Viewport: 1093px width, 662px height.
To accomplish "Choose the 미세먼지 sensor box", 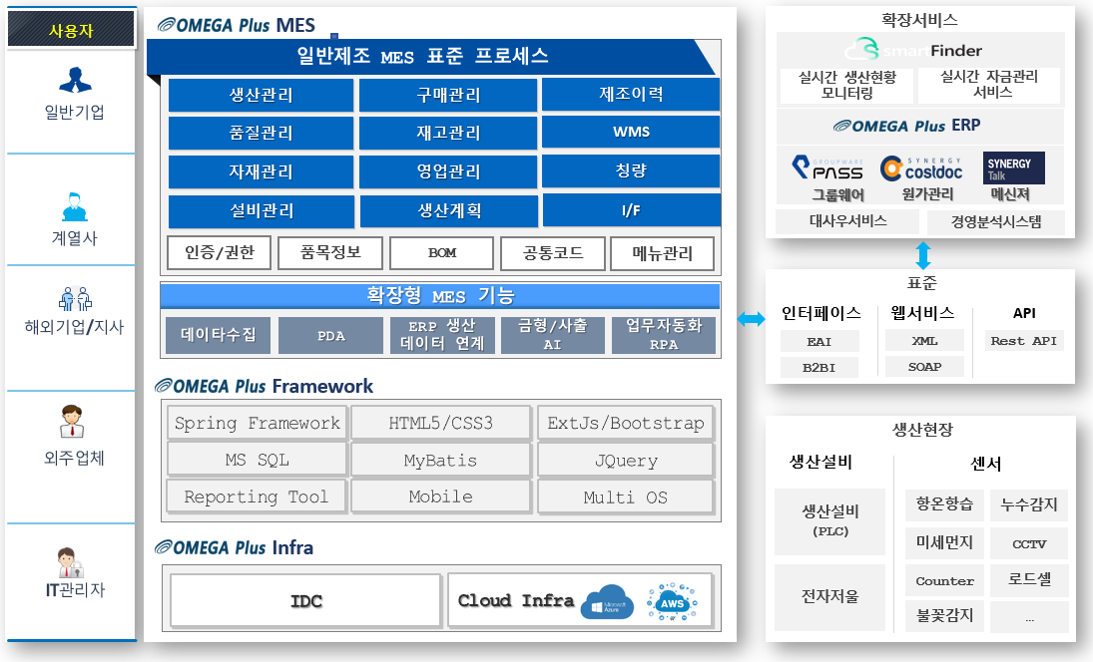I will (944, 543).
